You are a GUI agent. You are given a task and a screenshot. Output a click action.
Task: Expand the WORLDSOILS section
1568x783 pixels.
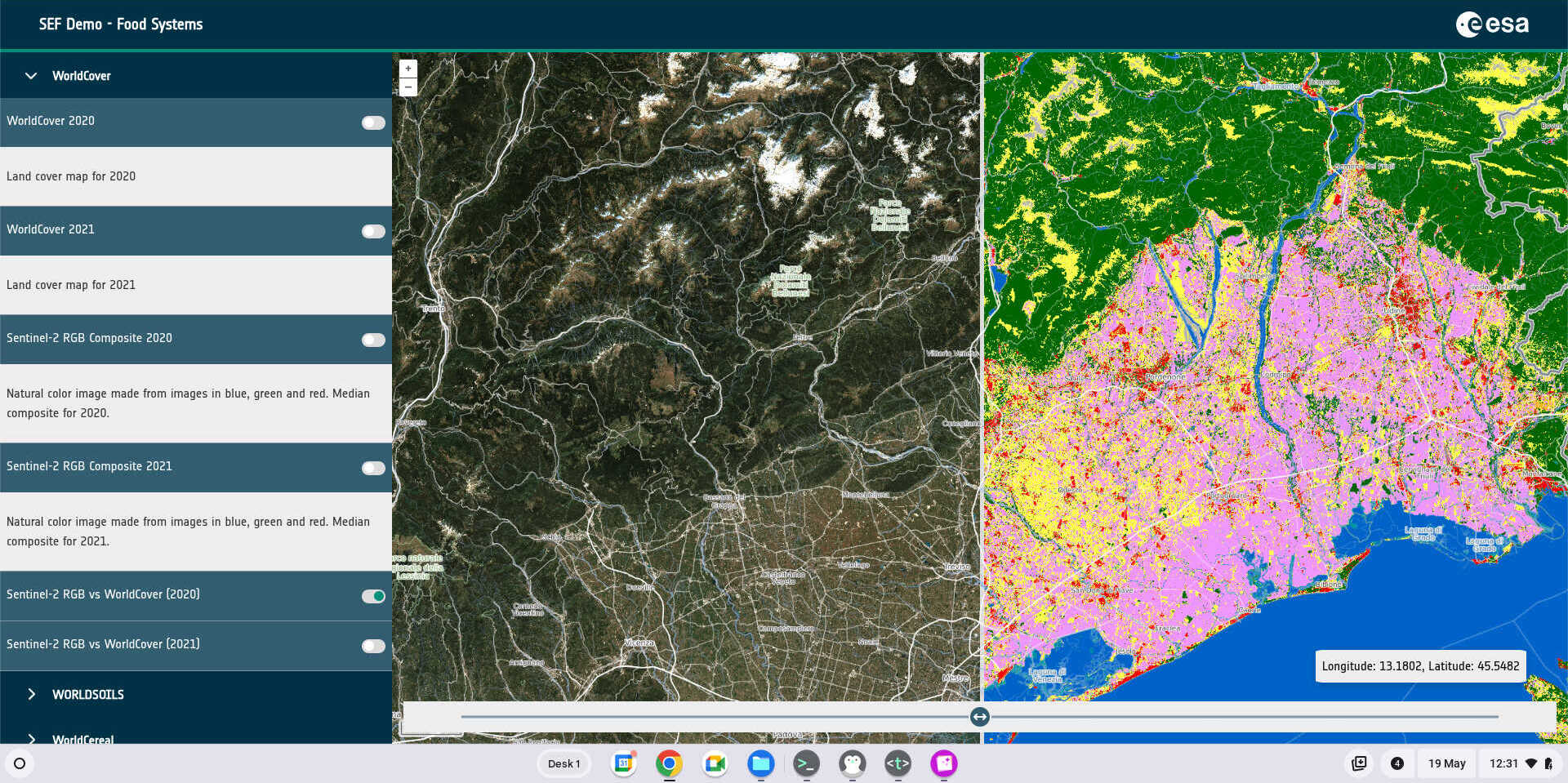coord(31,694)
